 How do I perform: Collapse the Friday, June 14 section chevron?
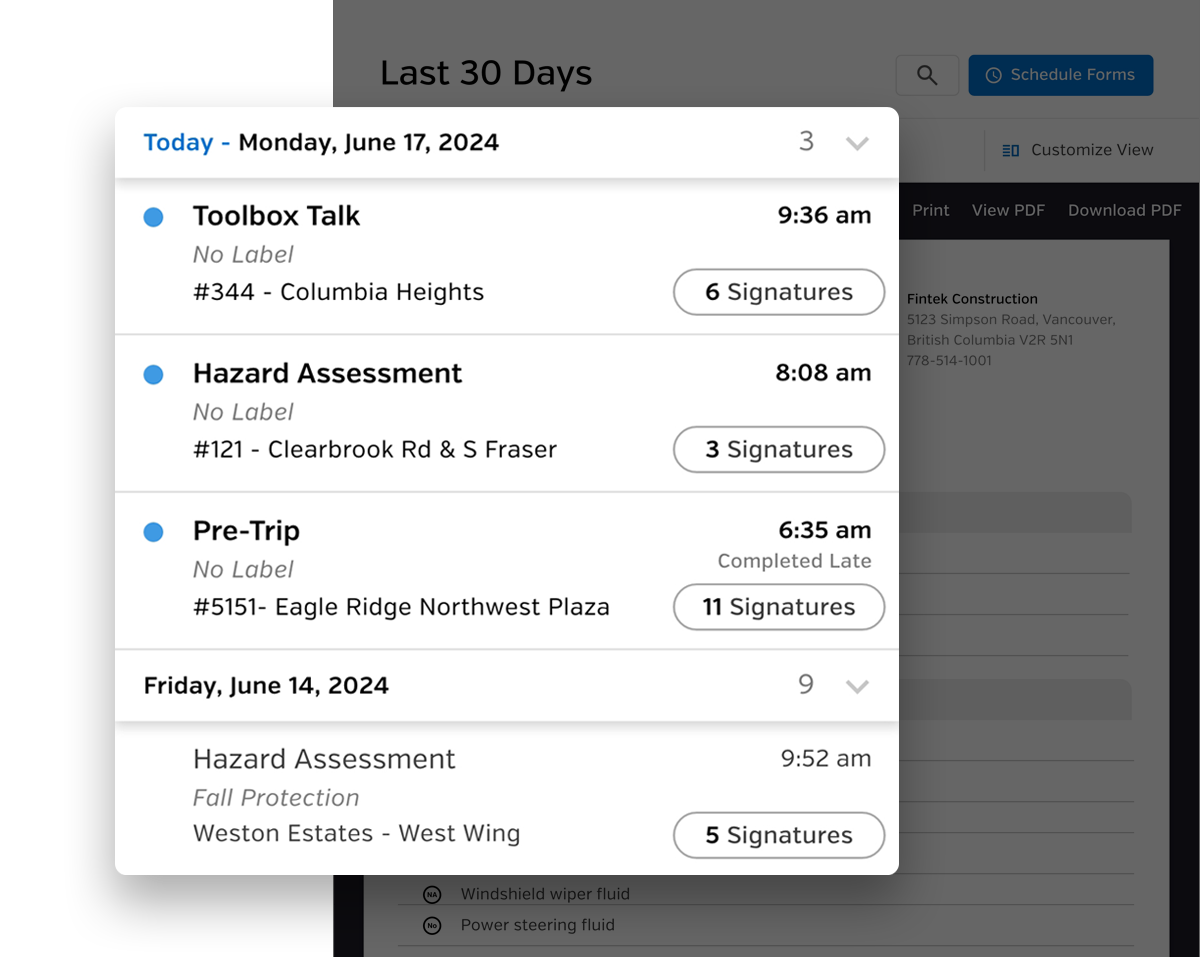click(856, 686)
